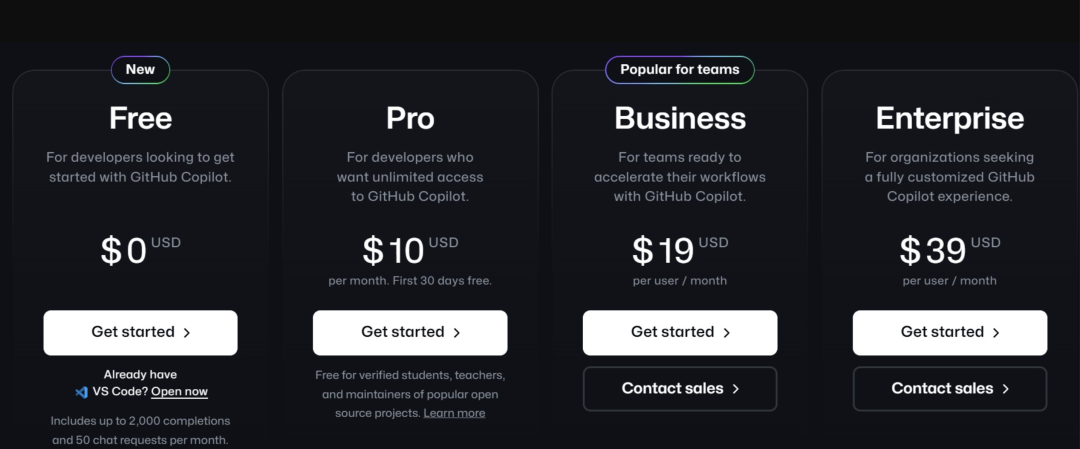Get started with the Free plan
This screenshot has height=449, width=1080.
(x=141, y=333)
